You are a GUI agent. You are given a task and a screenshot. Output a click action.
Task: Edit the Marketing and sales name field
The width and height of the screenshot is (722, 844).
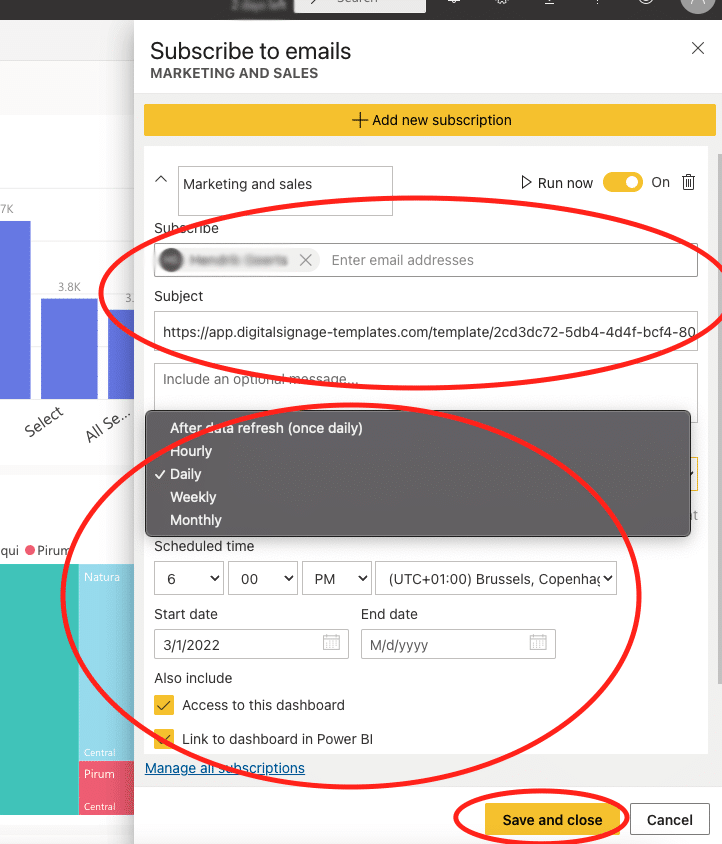pos(285,191)
